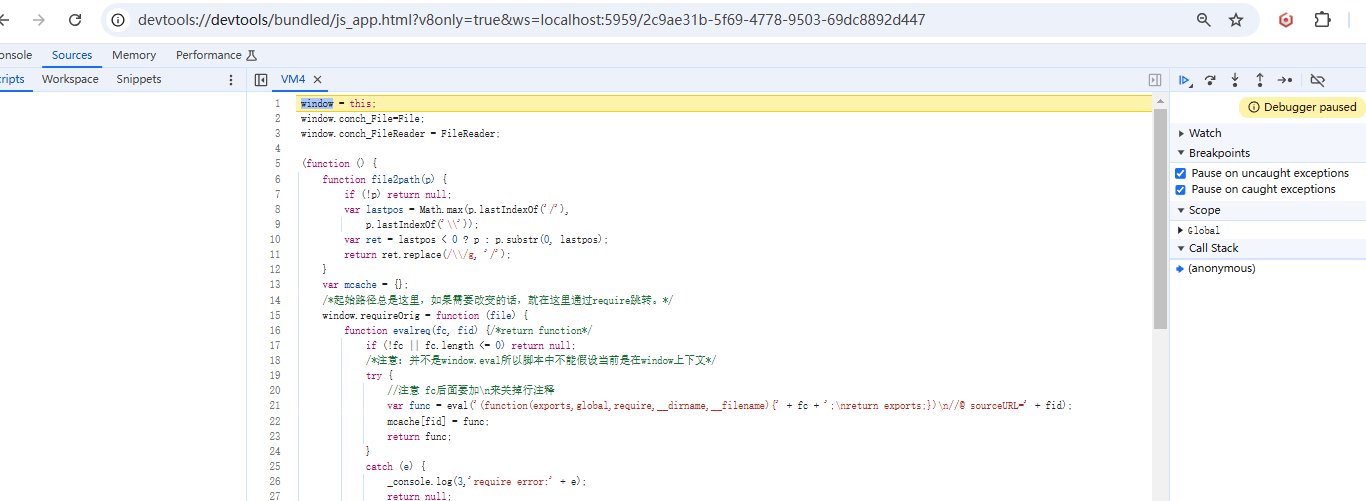Step over next function call
1366x501 pixels.
1210,80
